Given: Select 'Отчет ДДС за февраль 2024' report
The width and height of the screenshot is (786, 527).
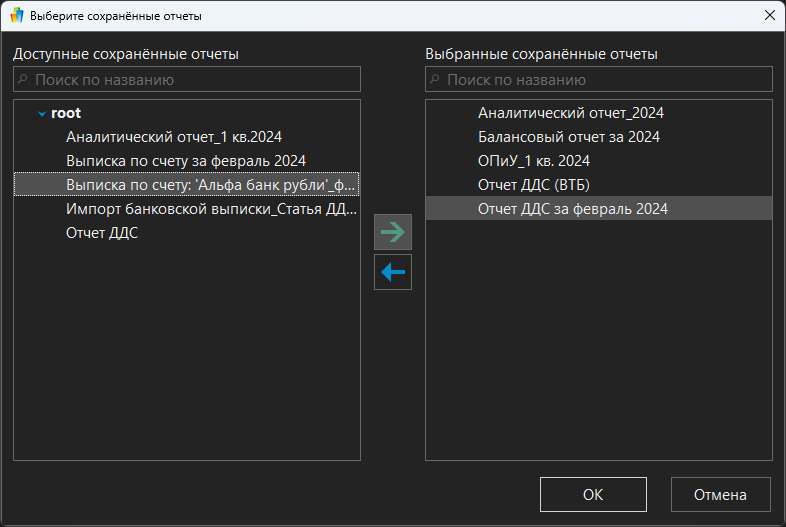Looking at the screenshot, I should [x=572, y=209].
